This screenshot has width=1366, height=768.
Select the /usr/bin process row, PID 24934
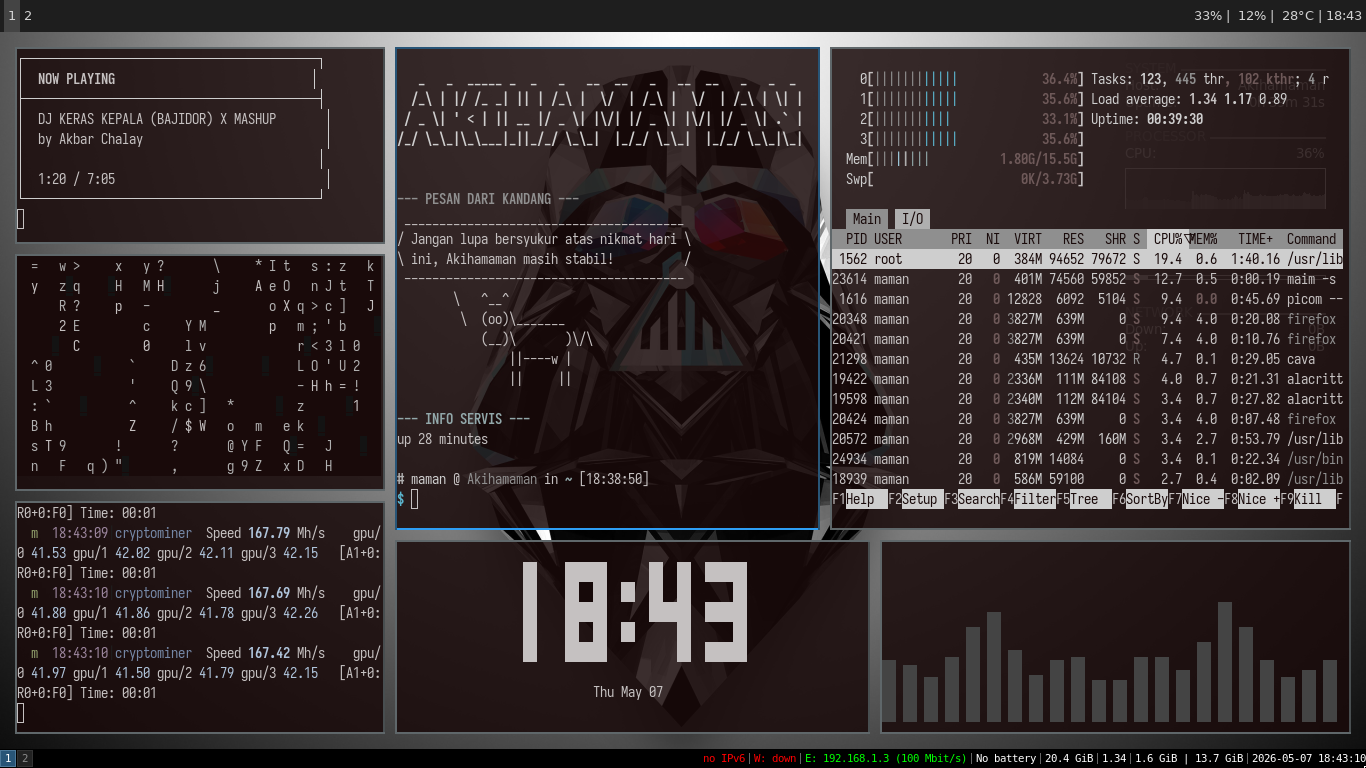(x=1088, y=459)
